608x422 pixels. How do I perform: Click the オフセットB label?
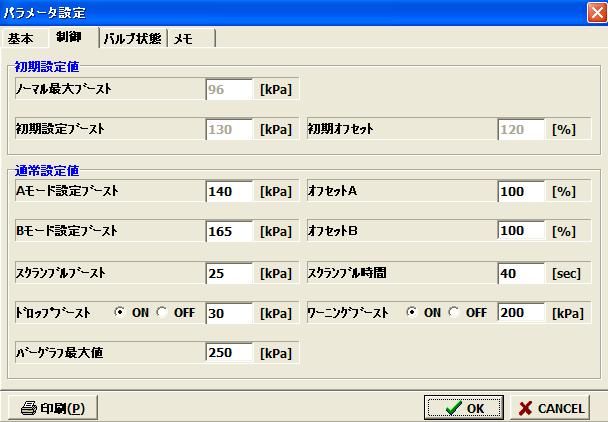(332, 231)
